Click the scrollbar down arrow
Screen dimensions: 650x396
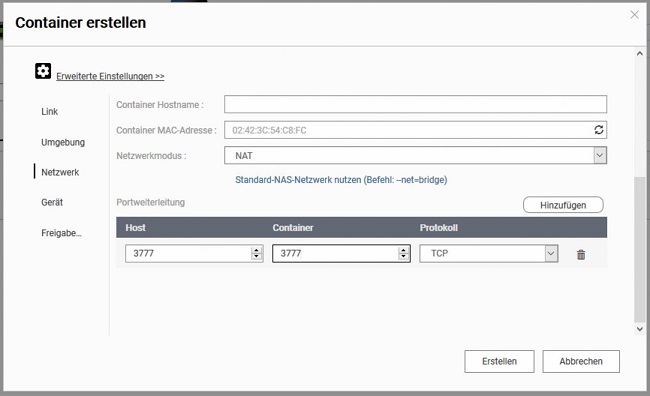click(x=640, y=329)
